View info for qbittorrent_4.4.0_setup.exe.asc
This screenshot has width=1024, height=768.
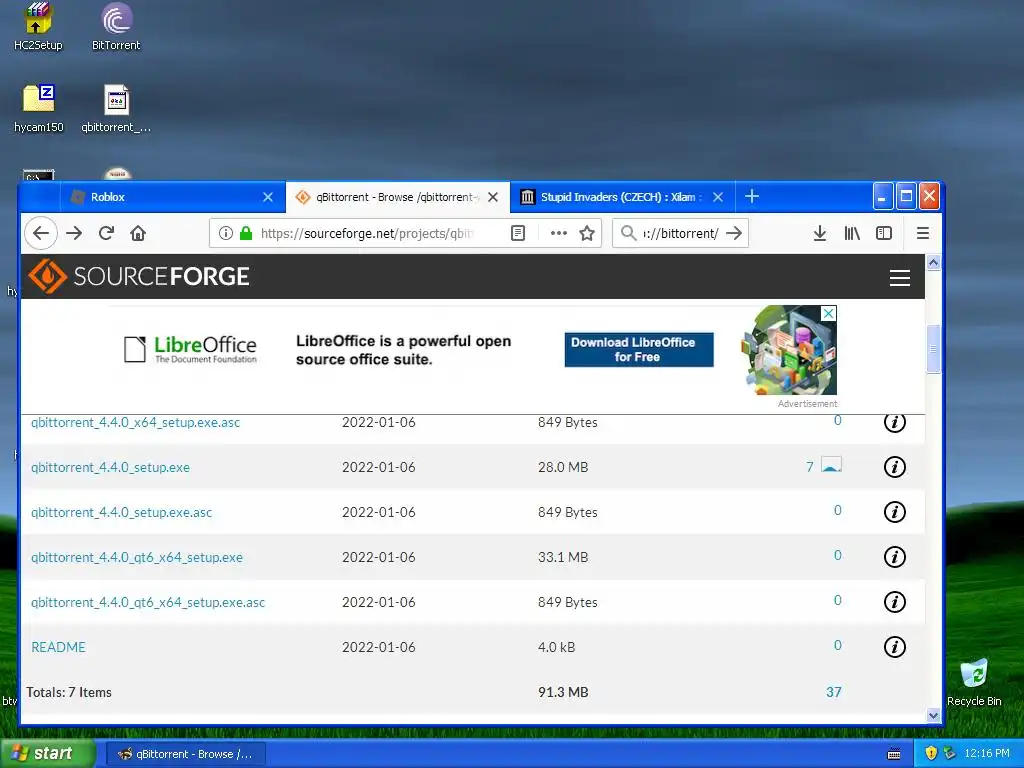point(895,512)
